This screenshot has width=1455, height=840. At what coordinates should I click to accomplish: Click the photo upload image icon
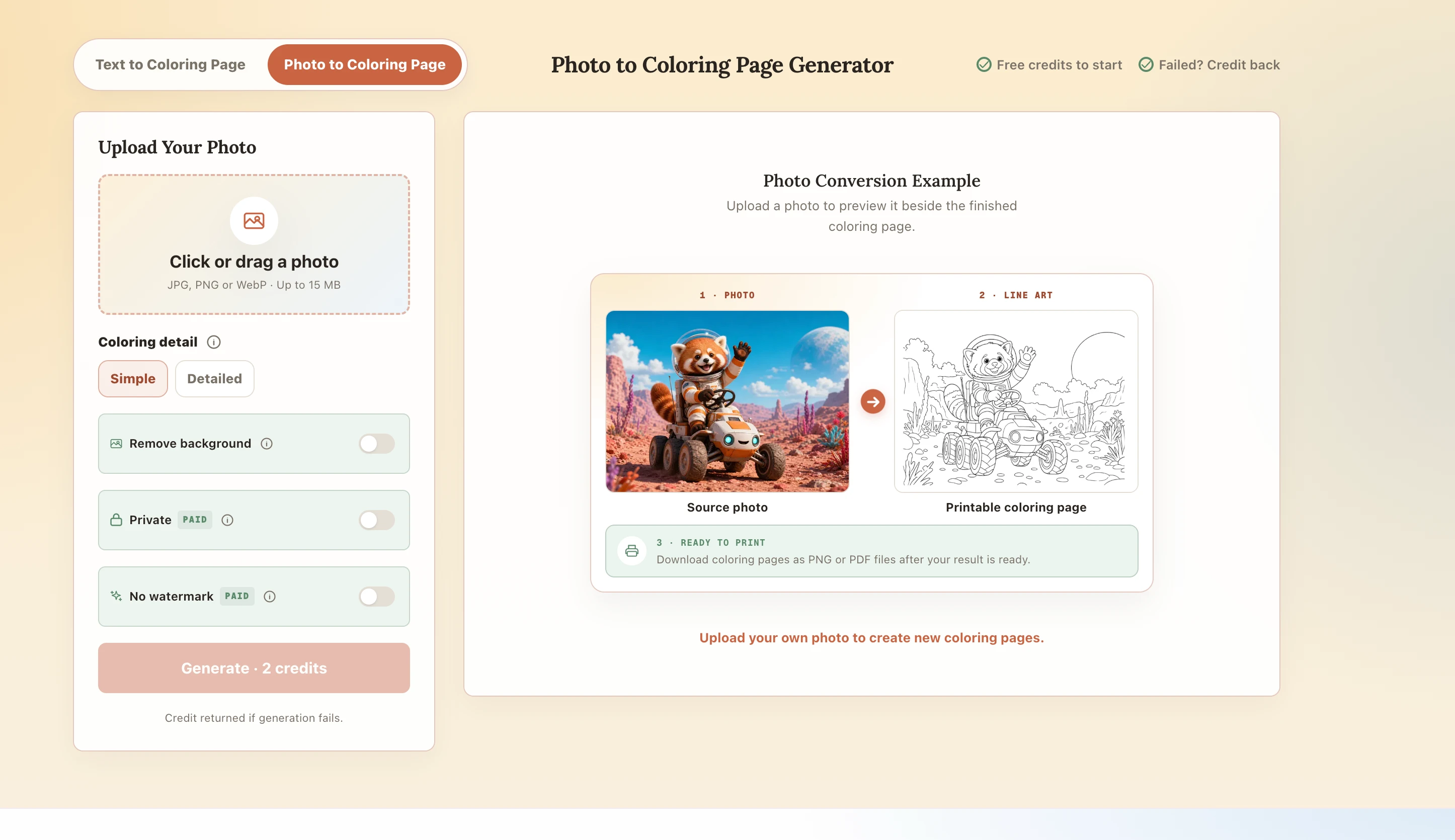254,220
